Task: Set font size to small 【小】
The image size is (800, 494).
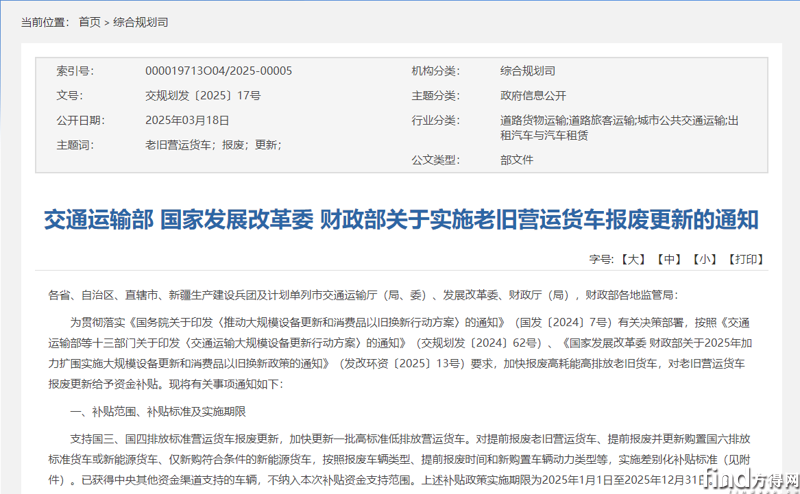Action: (x=707, y=259)
